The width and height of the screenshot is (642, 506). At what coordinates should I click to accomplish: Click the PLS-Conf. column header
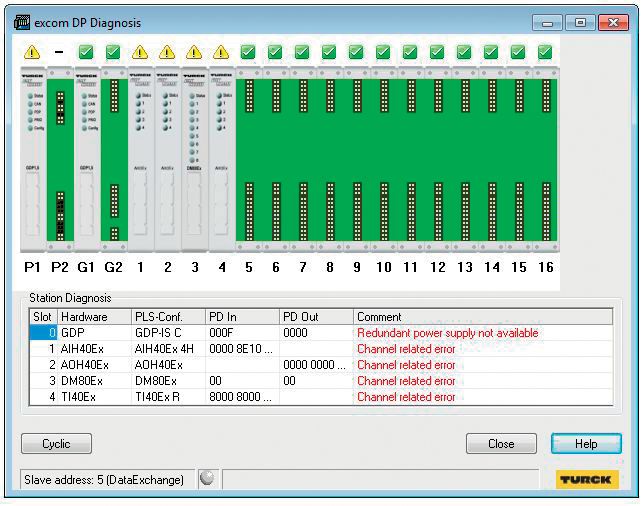[168, 317]
